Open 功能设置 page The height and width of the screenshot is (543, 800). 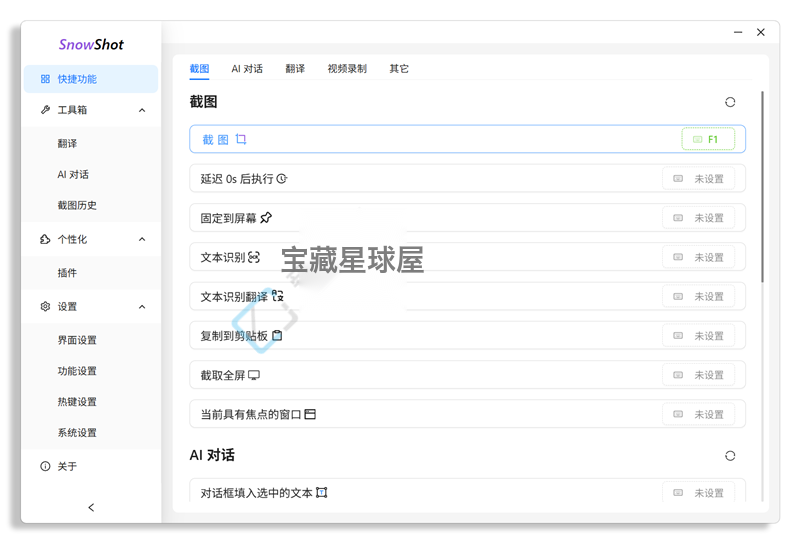77,371
